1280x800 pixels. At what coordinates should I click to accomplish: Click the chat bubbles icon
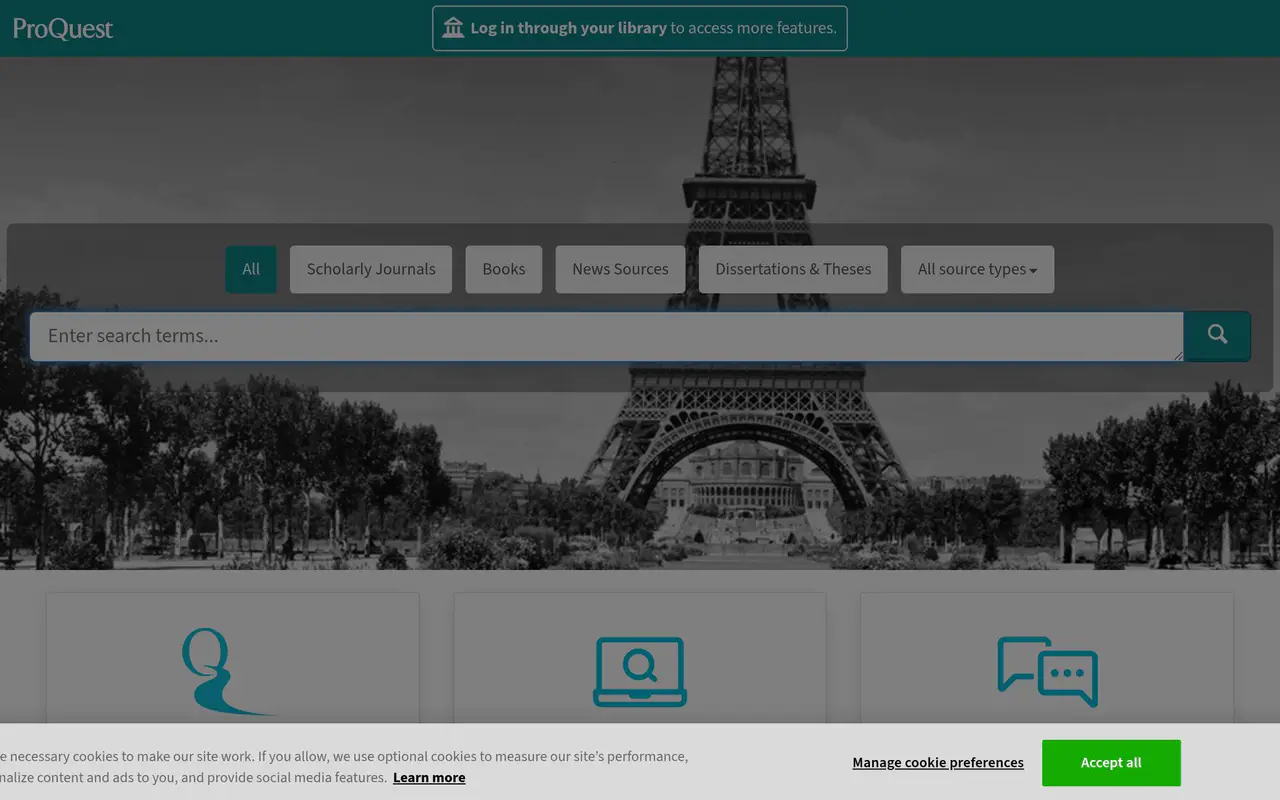[1047, 671]
